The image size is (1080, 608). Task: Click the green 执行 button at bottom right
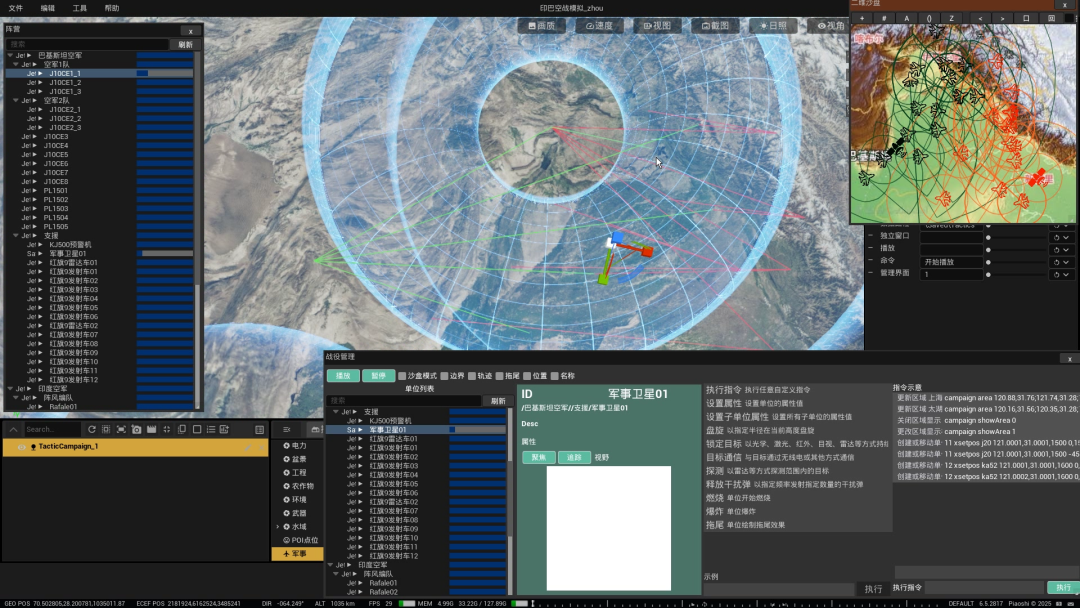1063,587
